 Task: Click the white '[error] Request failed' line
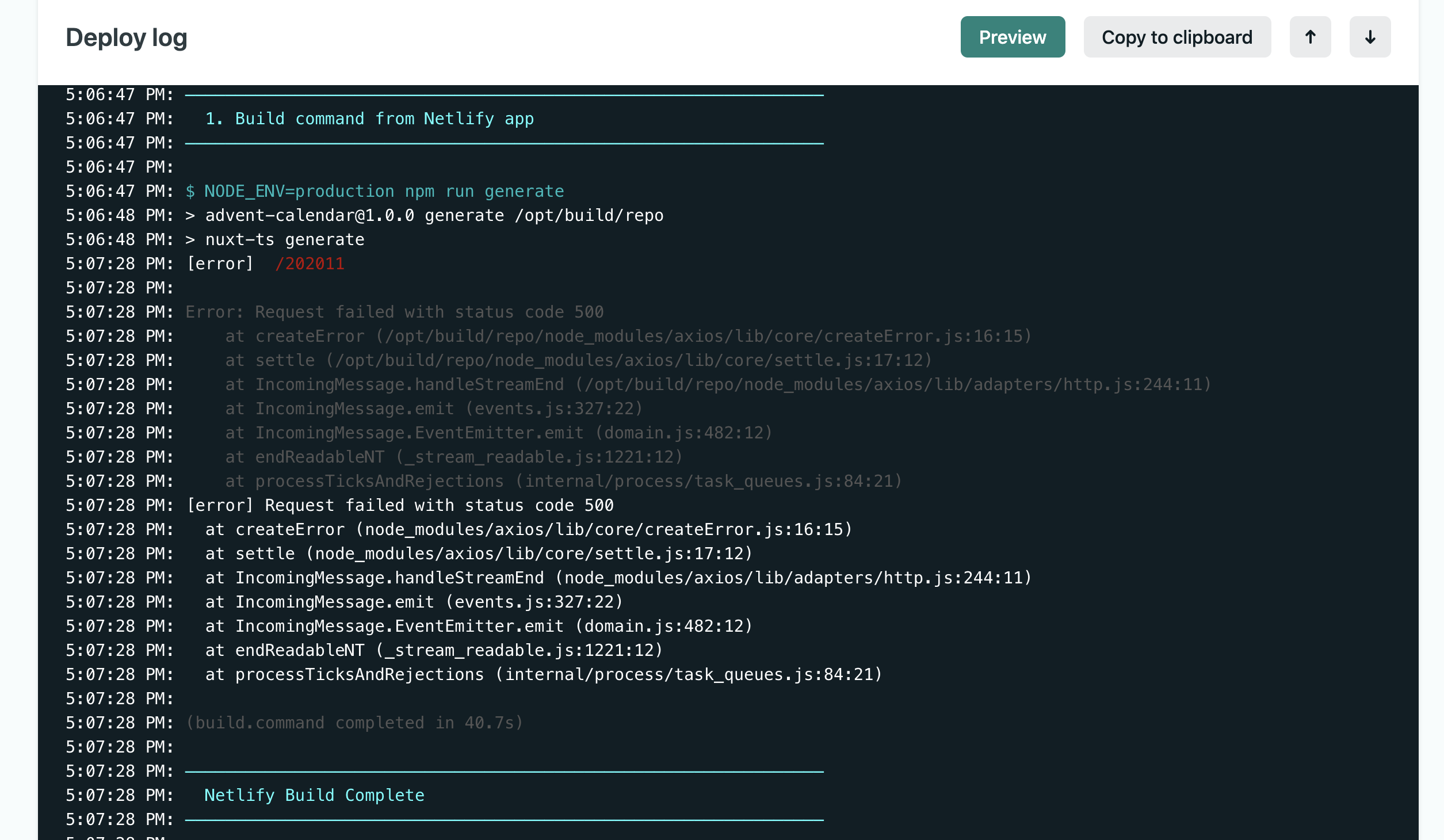coord(400,505)
